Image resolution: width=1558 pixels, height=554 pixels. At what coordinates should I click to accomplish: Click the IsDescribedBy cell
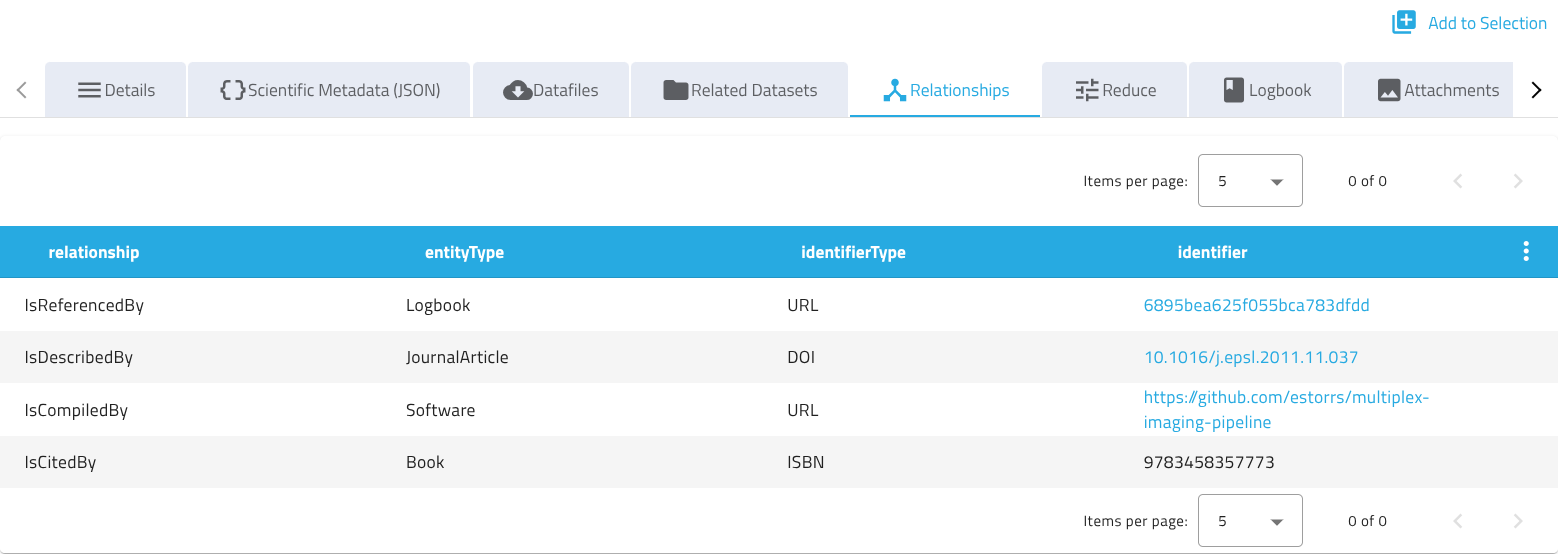78,357
